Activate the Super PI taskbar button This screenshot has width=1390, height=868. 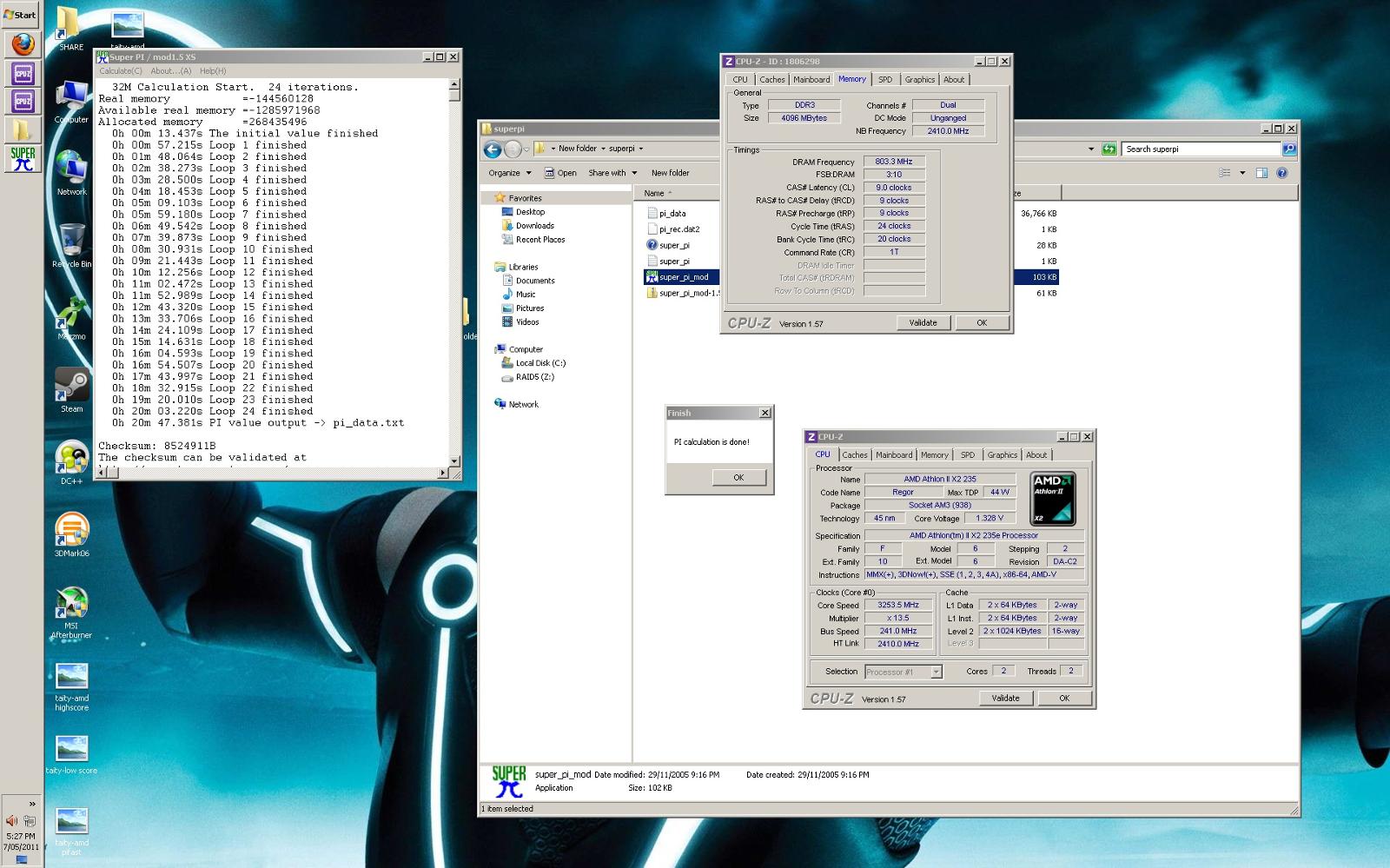(x=23, y=159)
